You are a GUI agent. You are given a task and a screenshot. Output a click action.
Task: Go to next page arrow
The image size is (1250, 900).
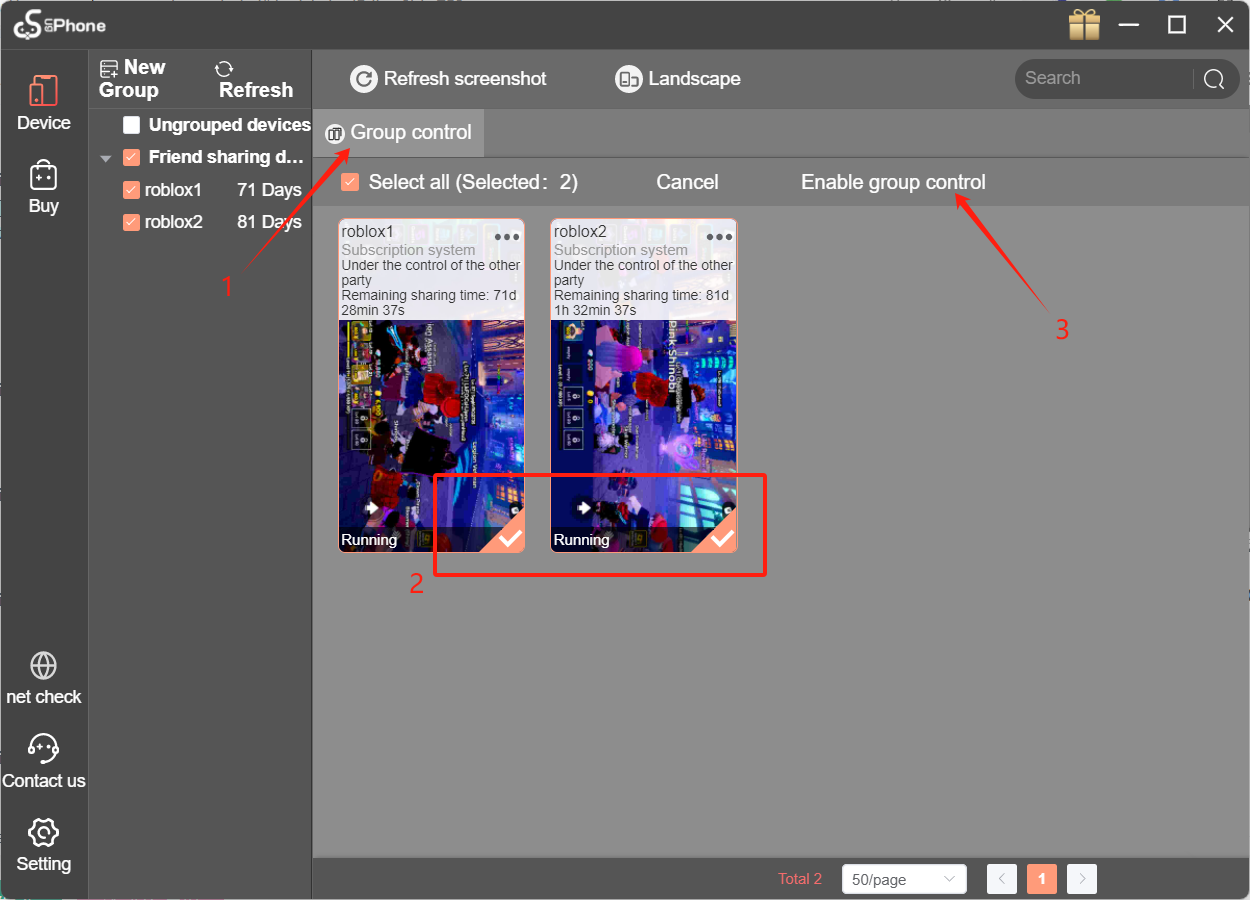(1082, 879)
